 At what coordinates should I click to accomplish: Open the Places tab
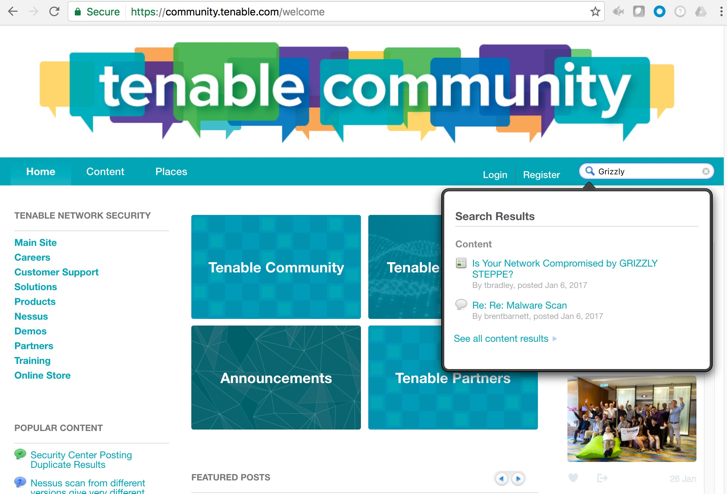(x=171, y=172)
